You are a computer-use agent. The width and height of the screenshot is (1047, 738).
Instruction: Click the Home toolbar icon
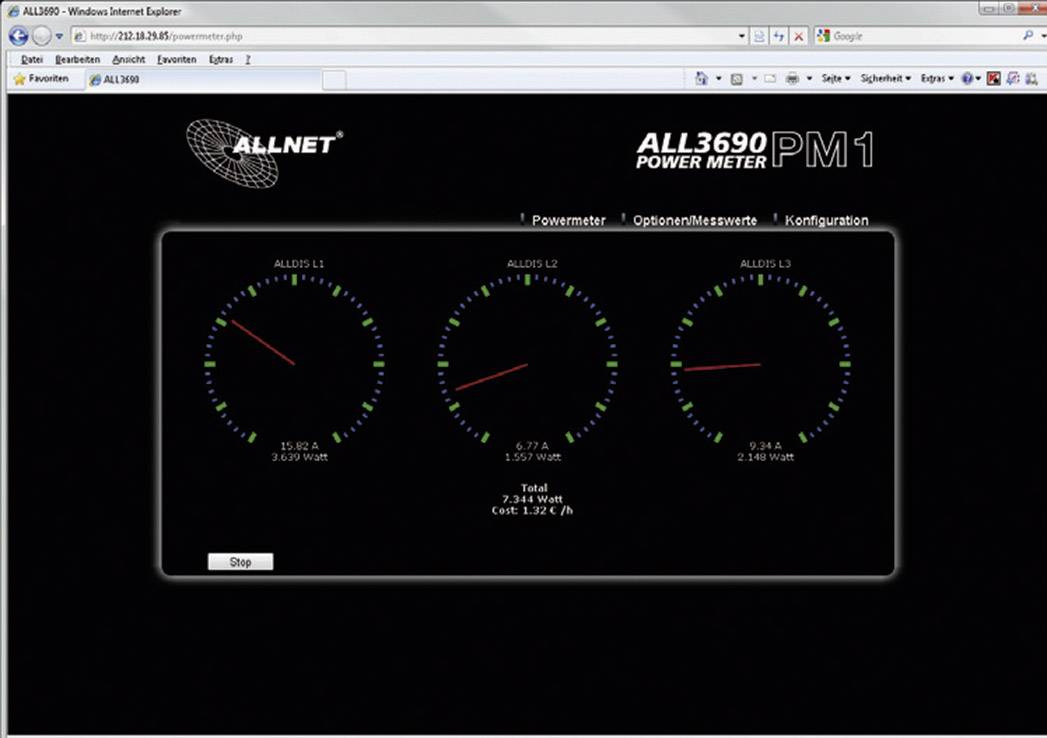click(x=701, y=79)
